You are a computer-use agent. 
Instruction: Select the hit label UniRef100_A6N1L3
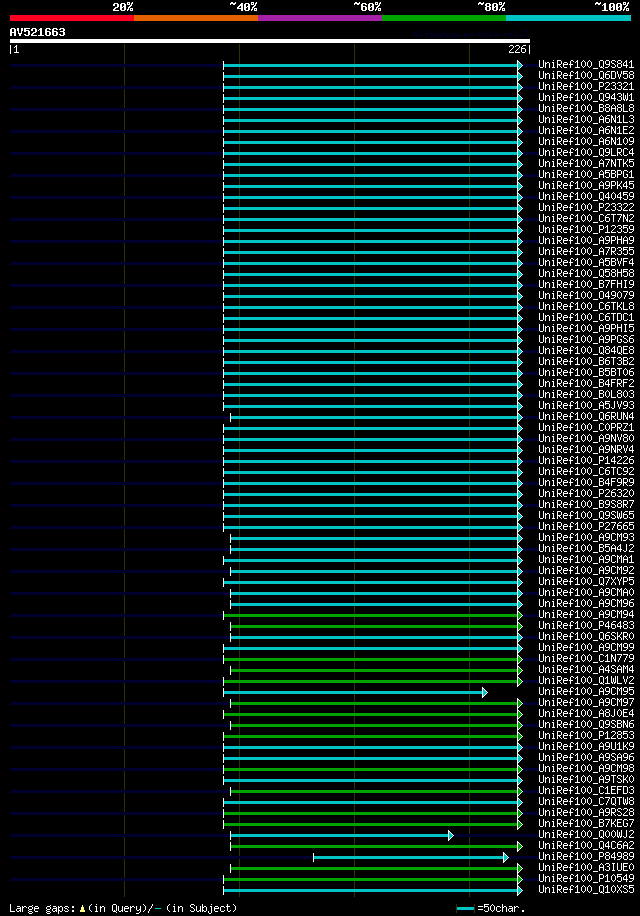point(586,119)
